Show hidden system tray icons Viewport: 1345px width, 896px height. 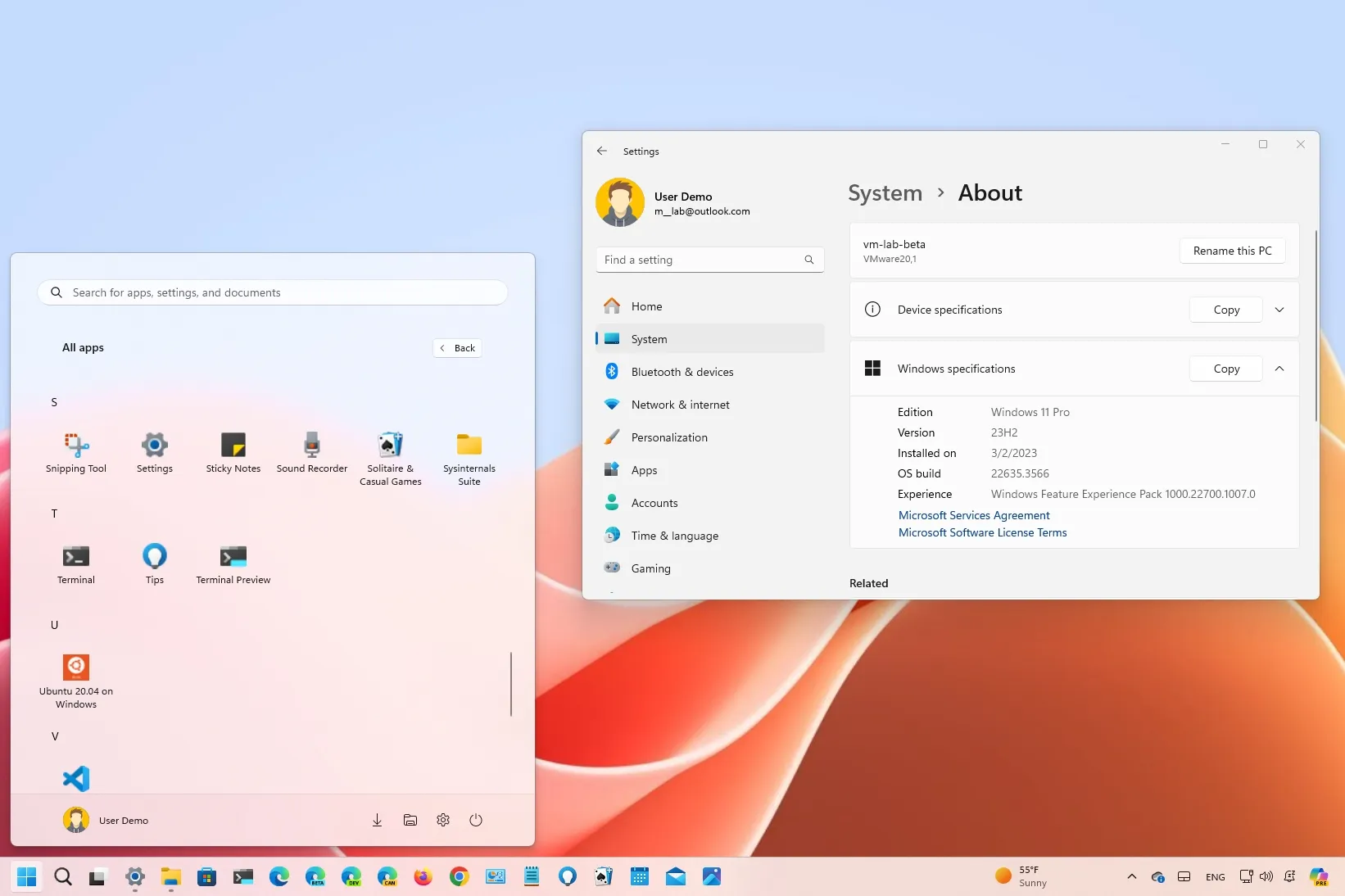(x=1131, y=877)
